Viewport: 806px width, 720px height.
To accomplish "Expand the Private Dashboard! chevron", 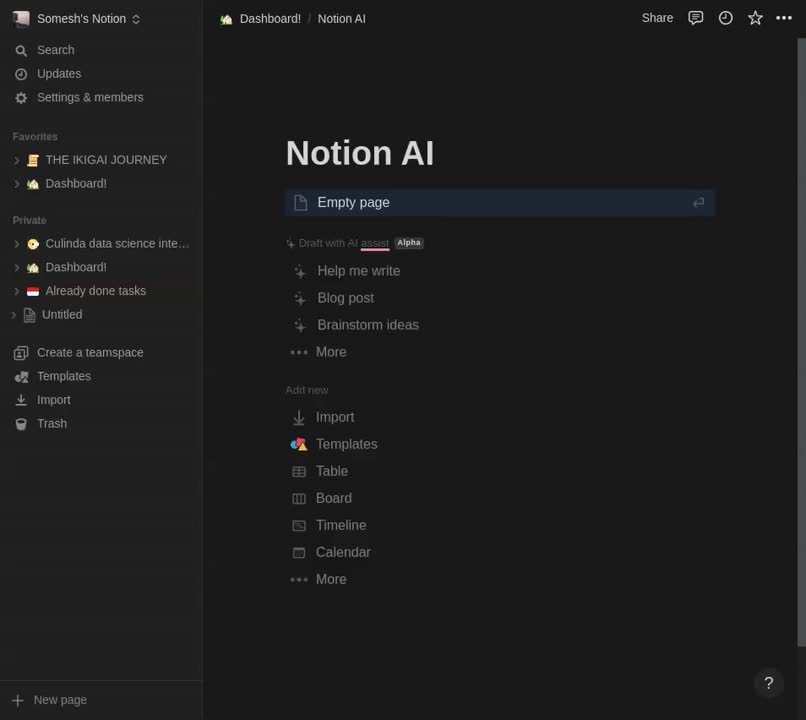I will click(x=16, y=268).
